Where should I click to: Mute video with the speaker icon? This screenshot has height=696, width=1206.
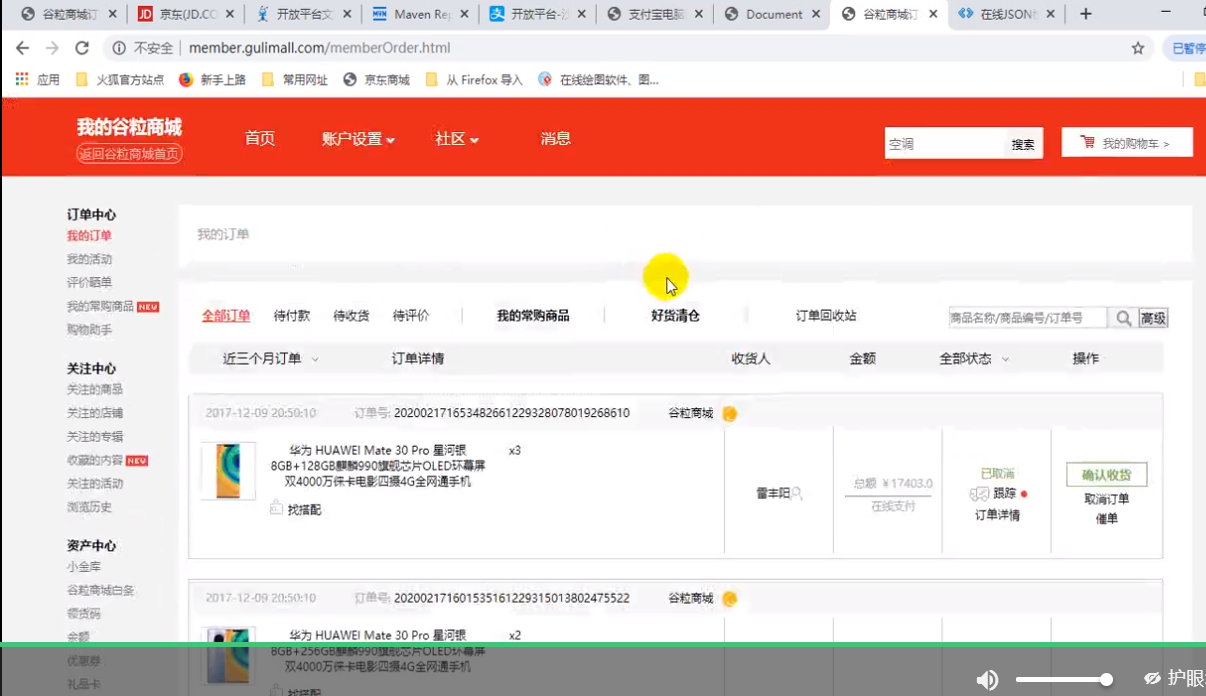[x=987, y=680]
